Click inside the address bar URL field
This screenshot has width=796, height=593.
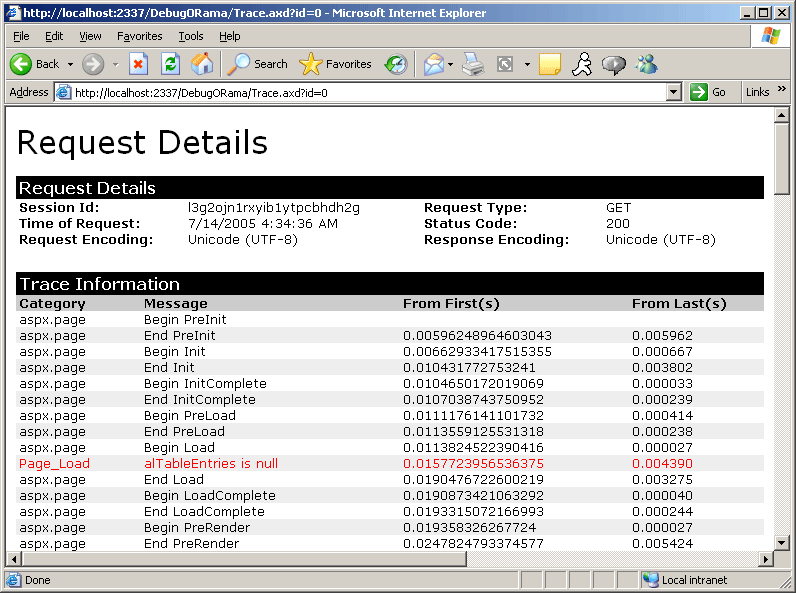(x=360, y=92)
